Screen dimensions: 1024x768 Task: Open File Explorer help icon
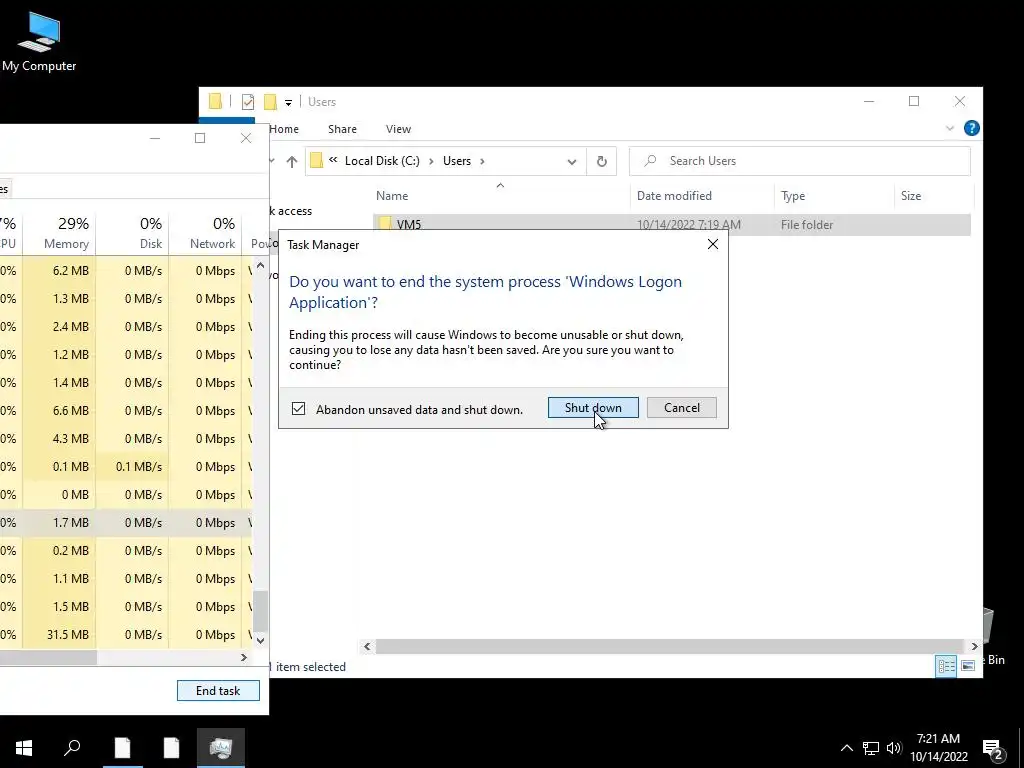tap(971, 128)
